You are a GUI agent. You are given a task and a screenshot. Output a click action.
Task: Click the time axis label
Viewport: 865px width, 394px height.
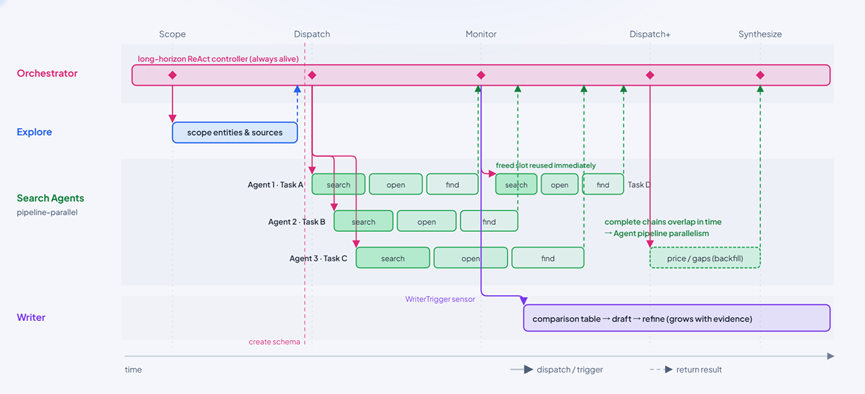[133, 370]
